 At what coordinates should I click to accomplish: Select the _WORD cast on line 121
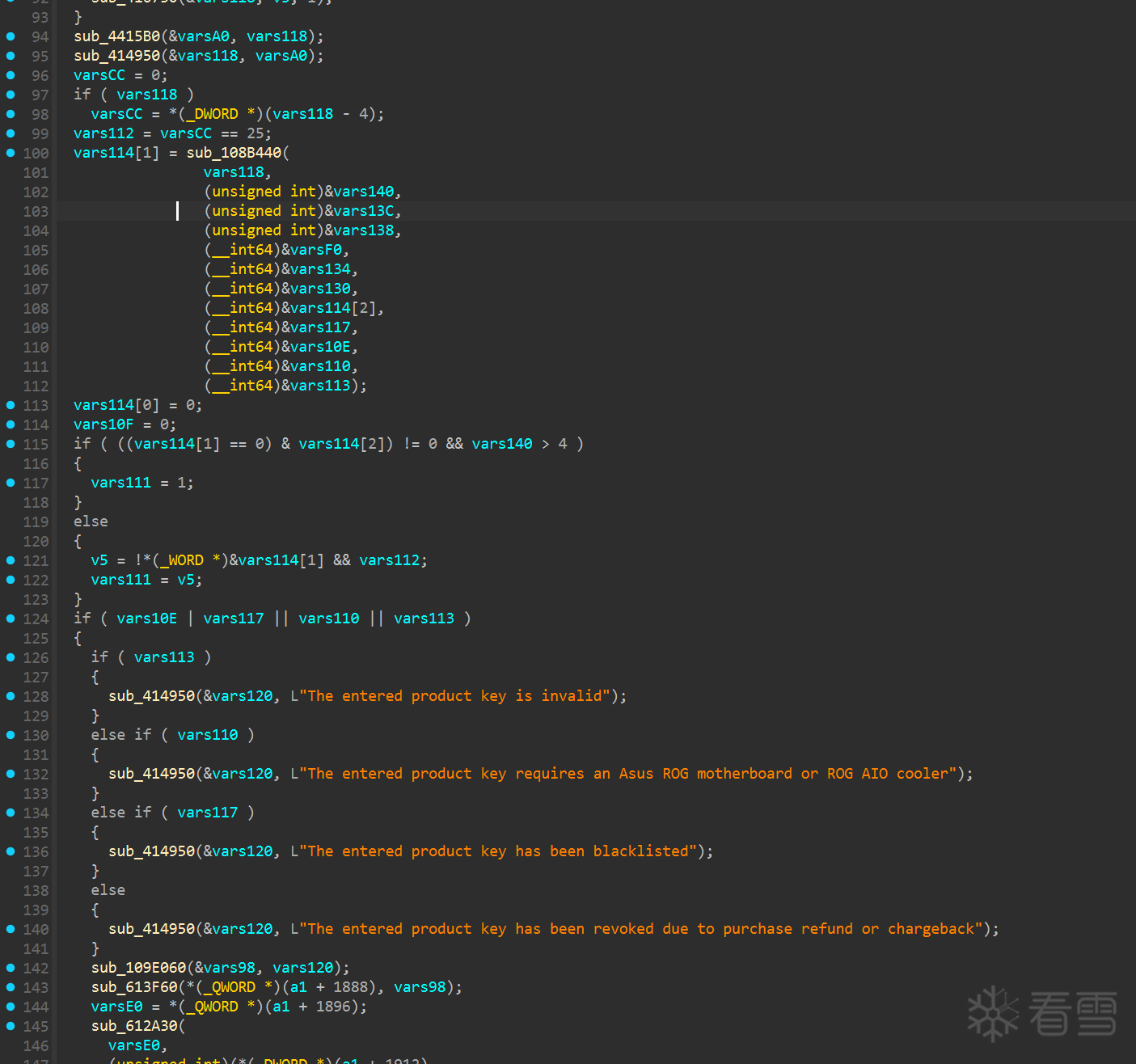pyautogui.click(x=182, y=560)
